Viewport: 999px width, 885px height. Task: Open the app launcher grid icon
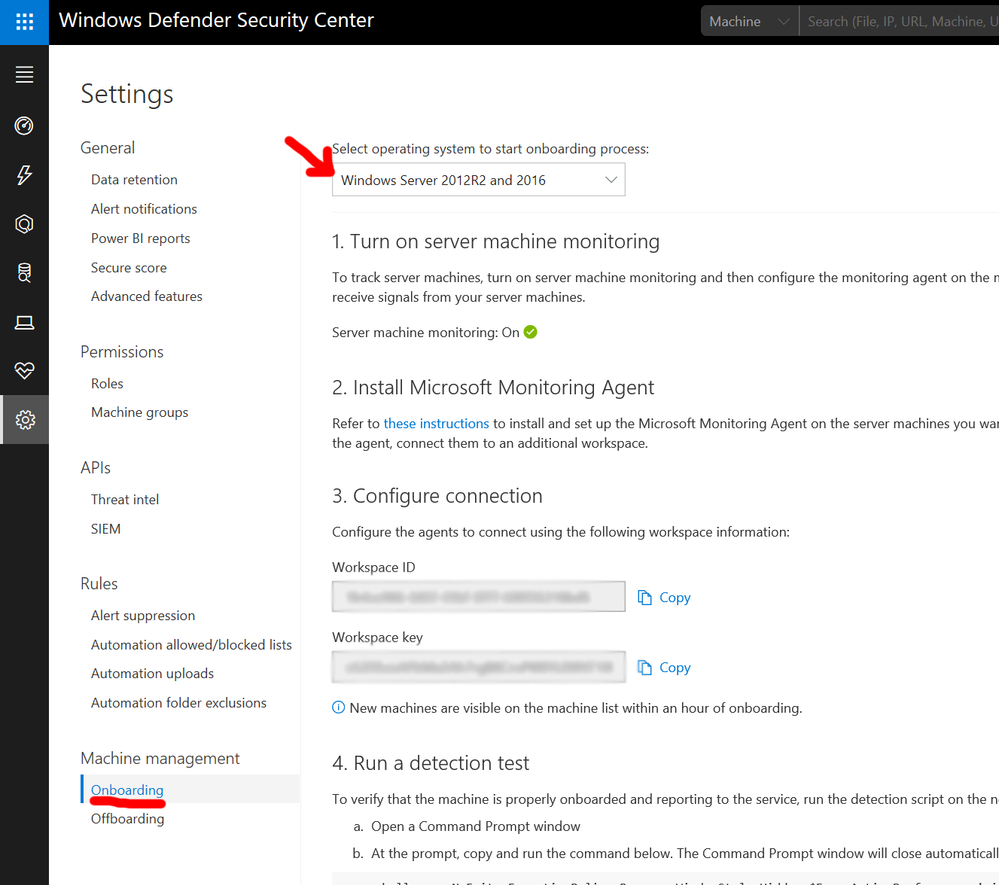click(x=24, y=22)
